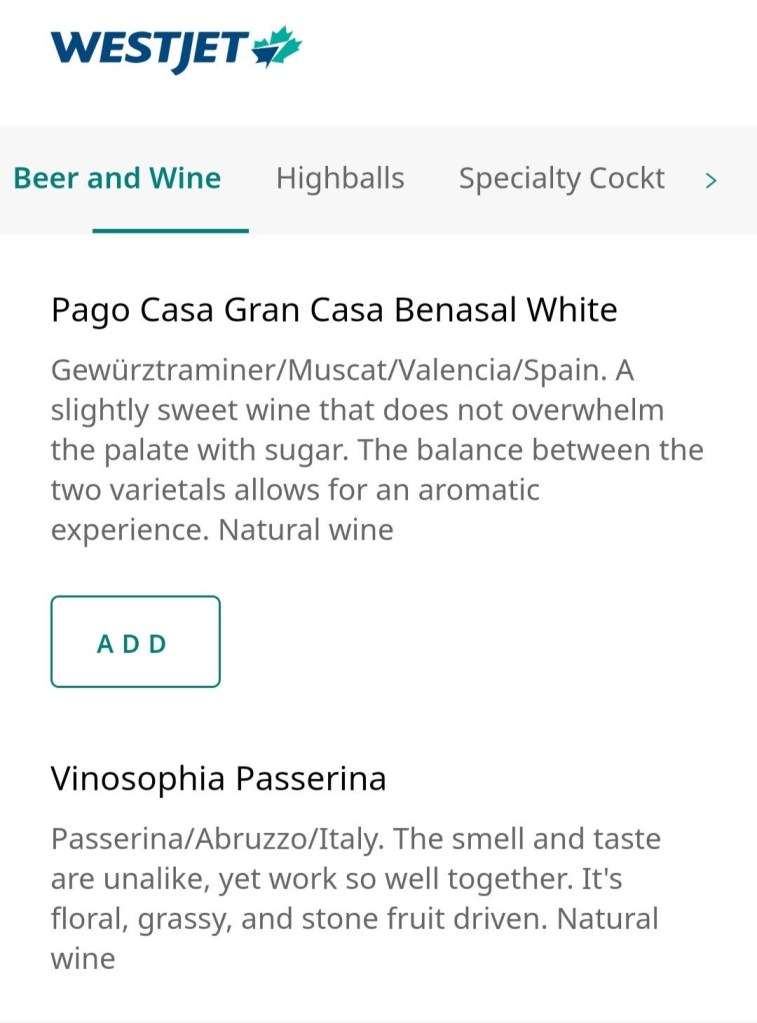Click "slightly sweet wine" description line
This screenshot has width=757, height=1023.
(x=357, y=410)
